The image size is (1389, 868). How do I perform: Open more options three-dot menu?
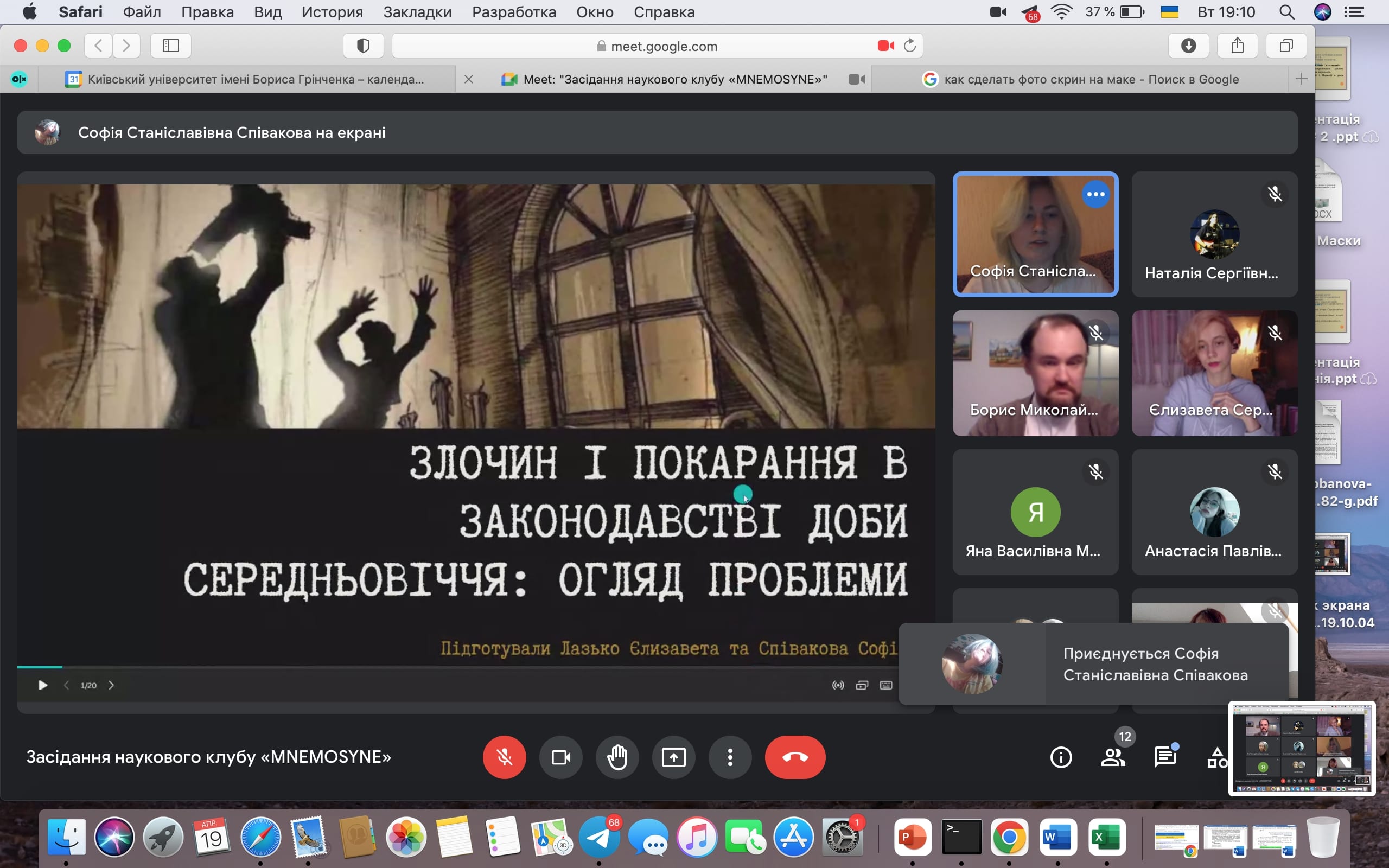pyautogui.click(x=730, y=757)
